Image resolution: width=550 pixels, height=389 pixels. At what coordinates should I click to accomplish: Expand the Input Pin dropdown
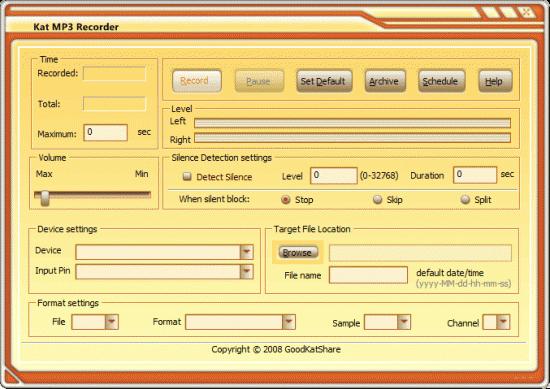pos(246,271)
